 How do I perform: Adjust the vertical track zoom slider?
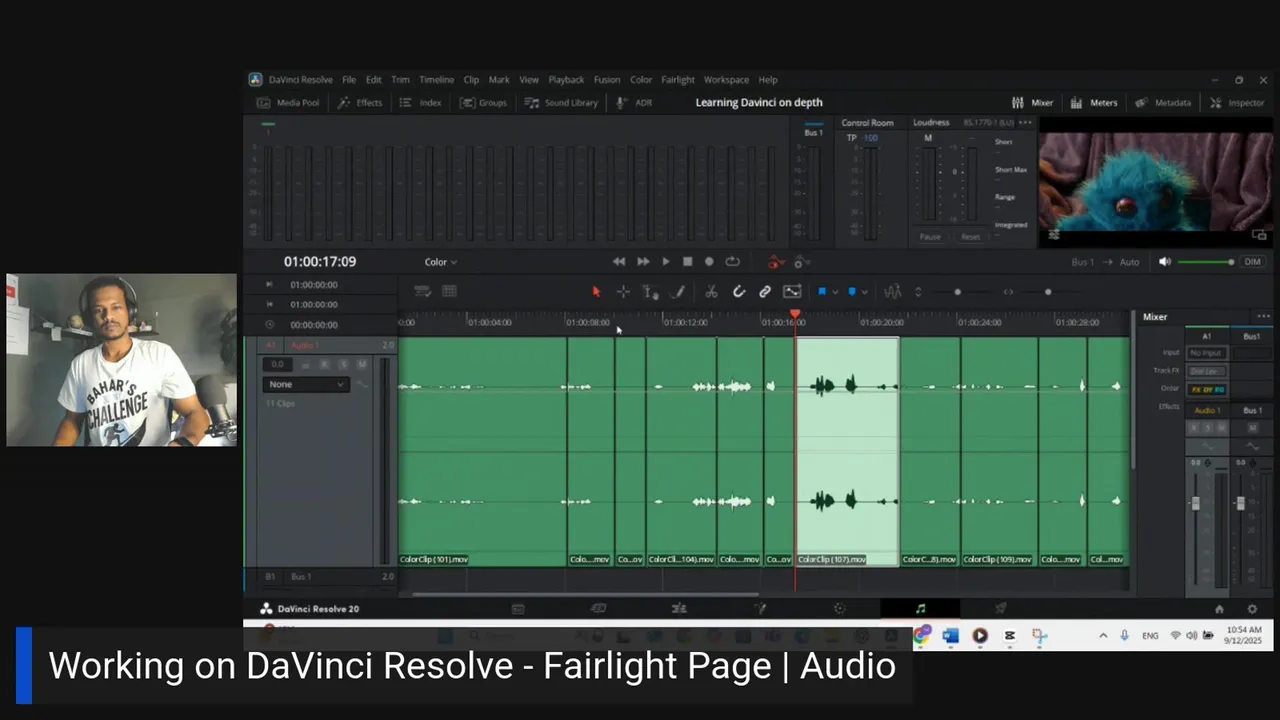click(957, 292)
